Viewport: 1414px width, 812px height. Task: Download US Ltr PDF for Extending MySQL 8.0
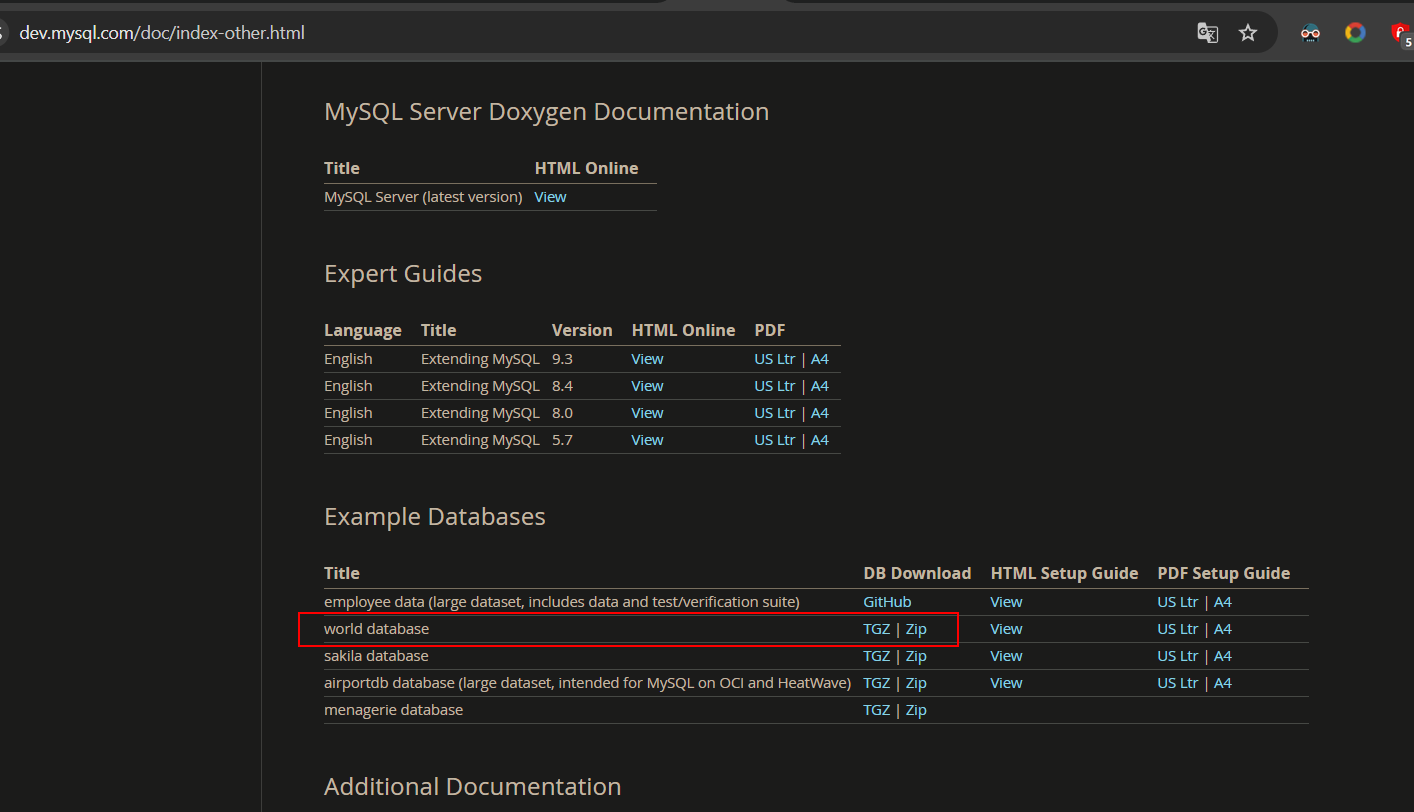(x=775, y=413)
